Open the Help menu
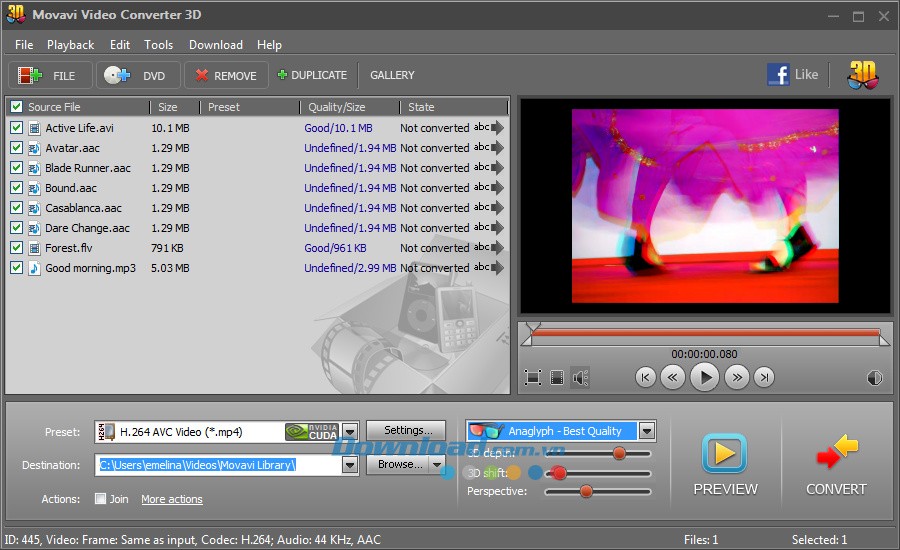 pyautogui.click(x=269, y=45)
